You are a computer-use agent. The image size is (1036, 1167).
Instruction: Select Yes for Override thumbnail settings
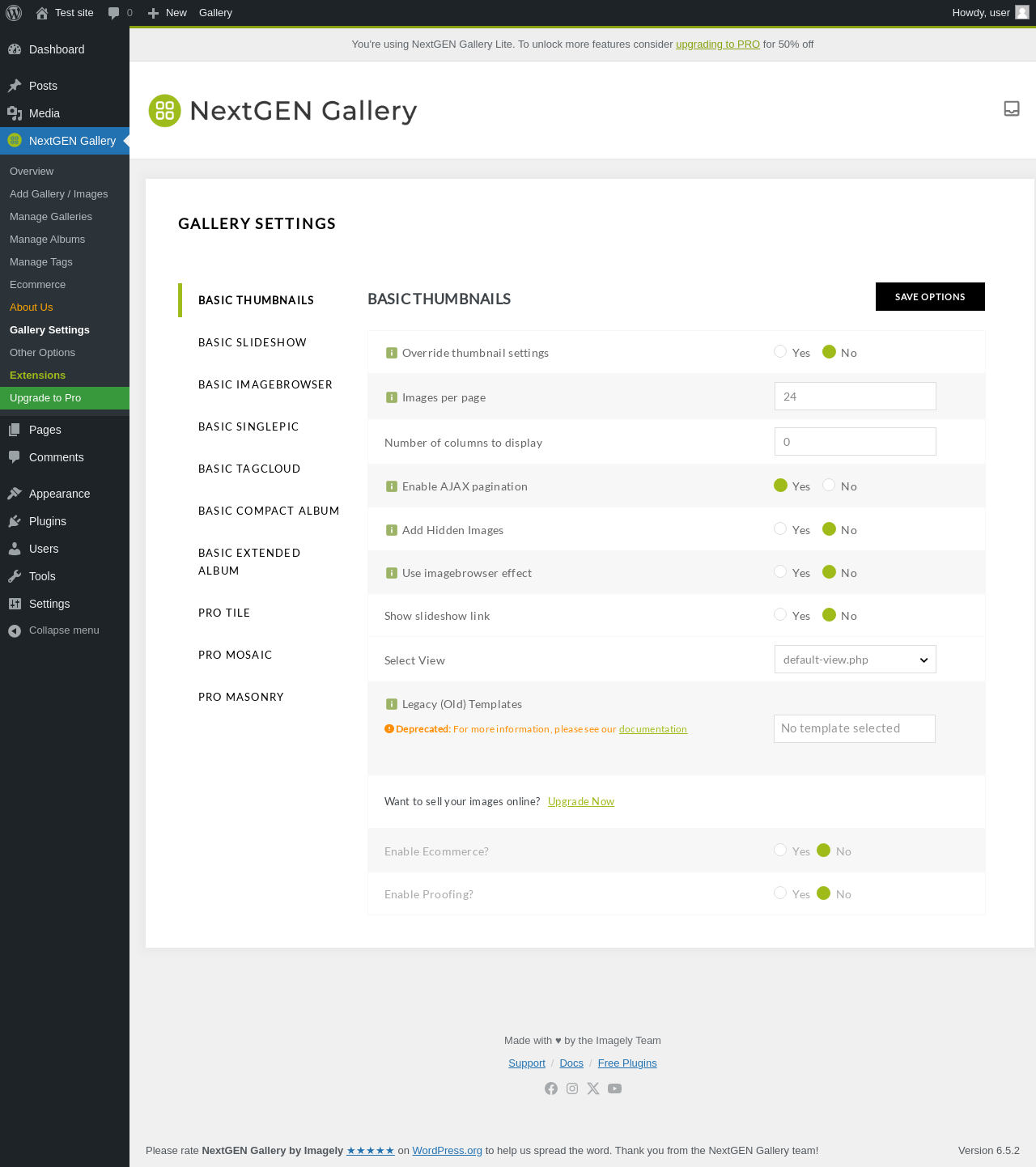(780, 351)
